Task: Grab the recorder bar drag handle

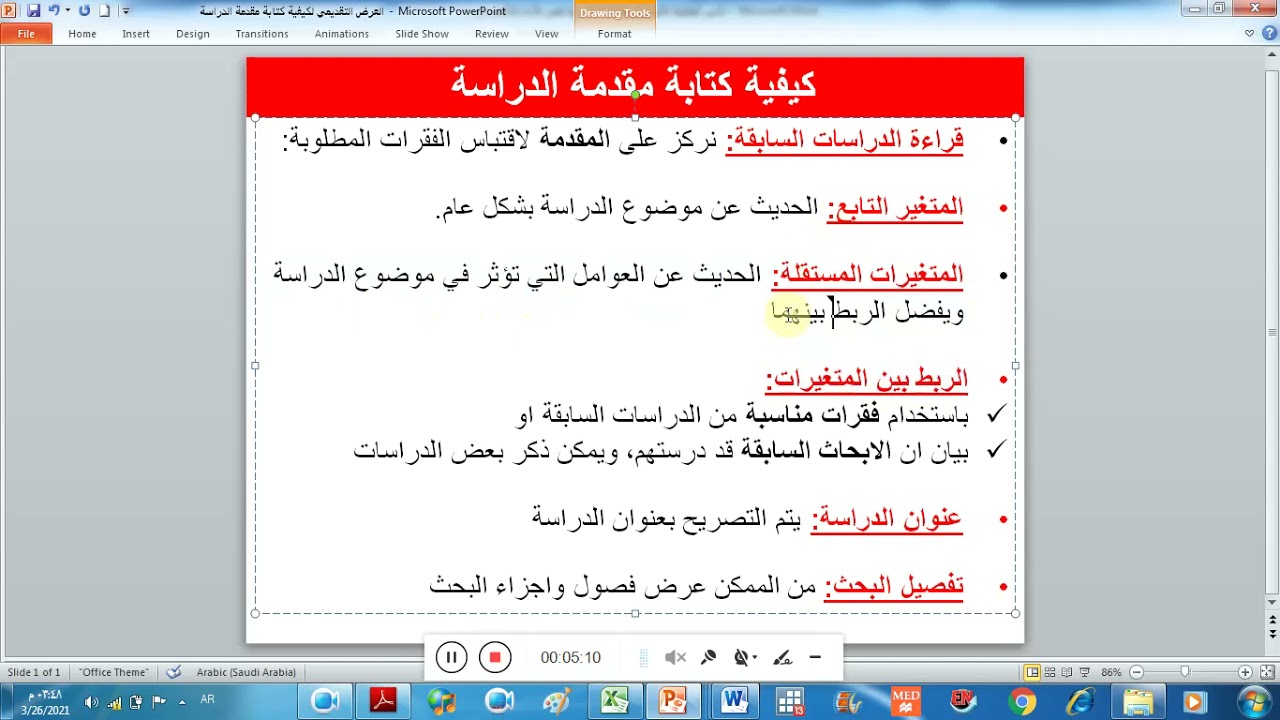Action: pos(644,657)
